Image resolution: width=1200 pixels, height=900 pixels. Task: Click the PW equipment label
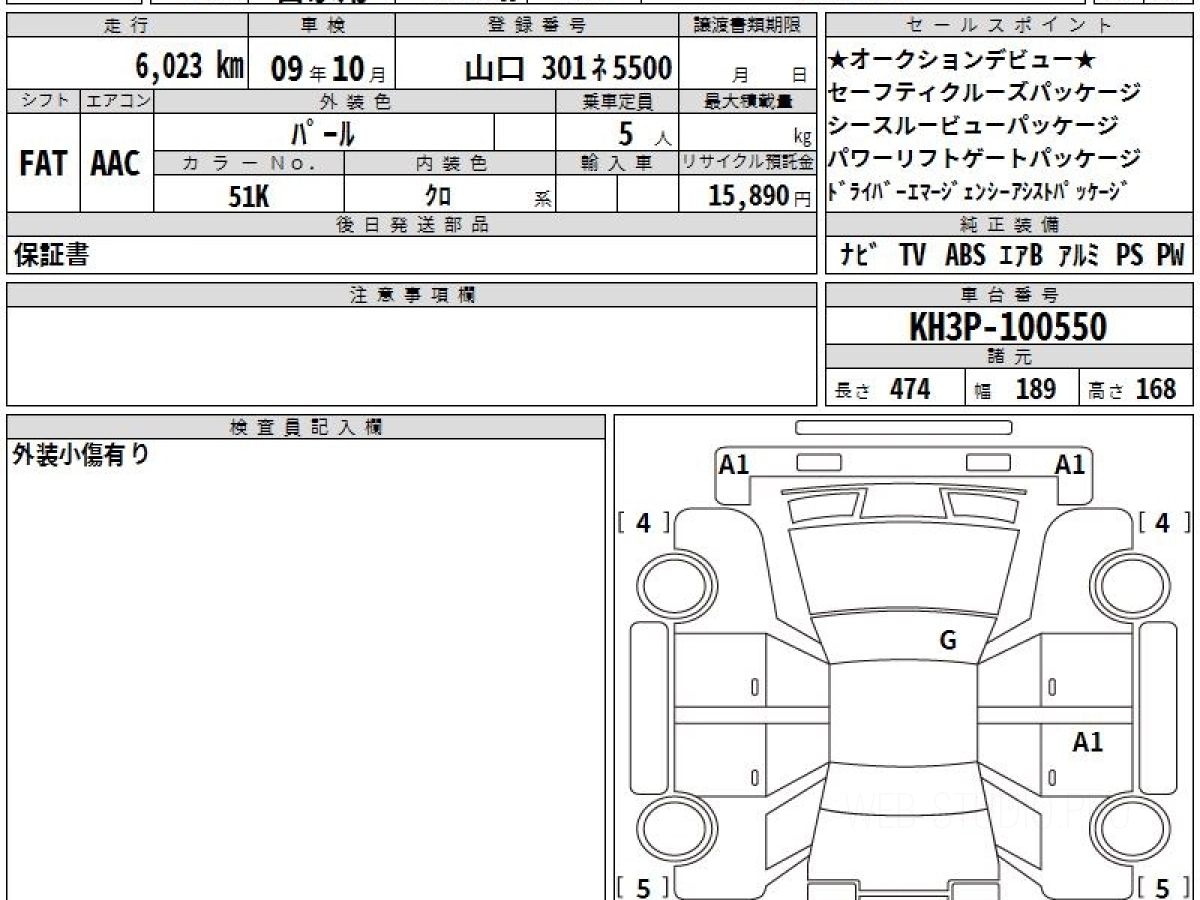(1170, 256)
